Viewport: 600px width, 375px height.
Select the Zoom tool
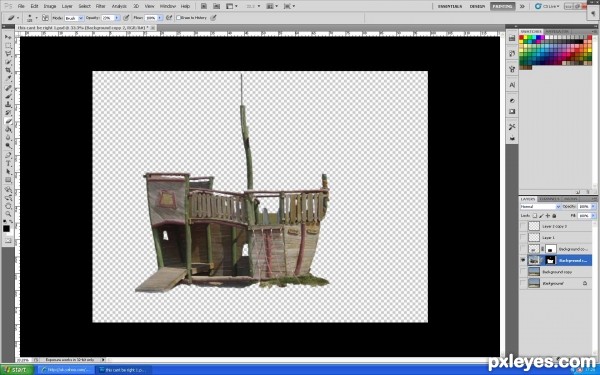8,214
